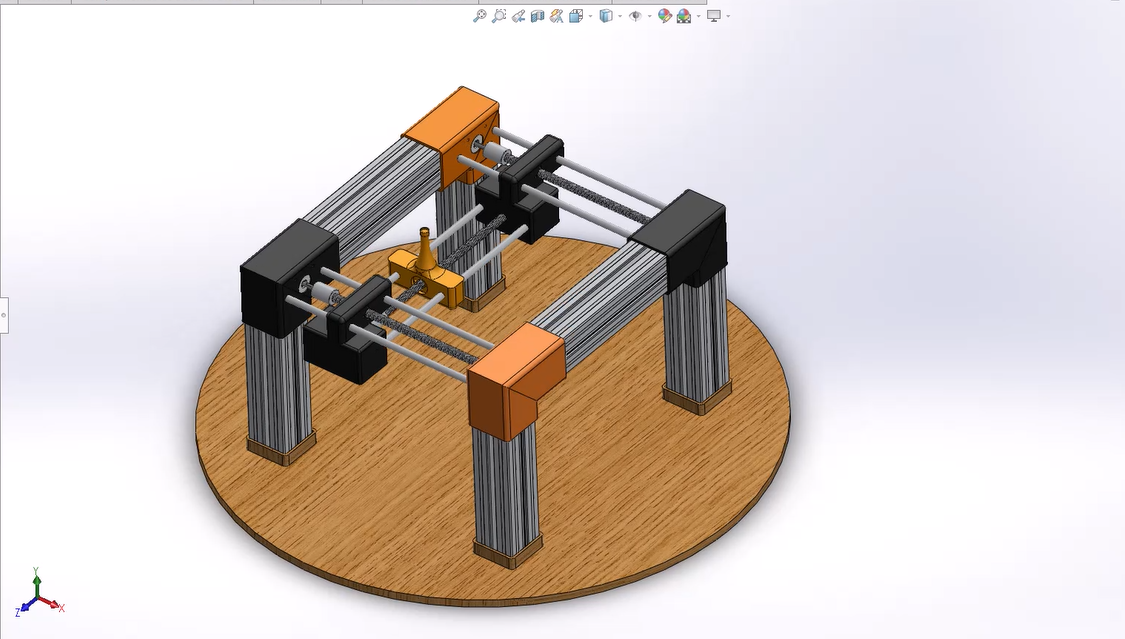Activate the Zoom to Area tool
The width and height of the screenshot is (1125, 639).
498,16
